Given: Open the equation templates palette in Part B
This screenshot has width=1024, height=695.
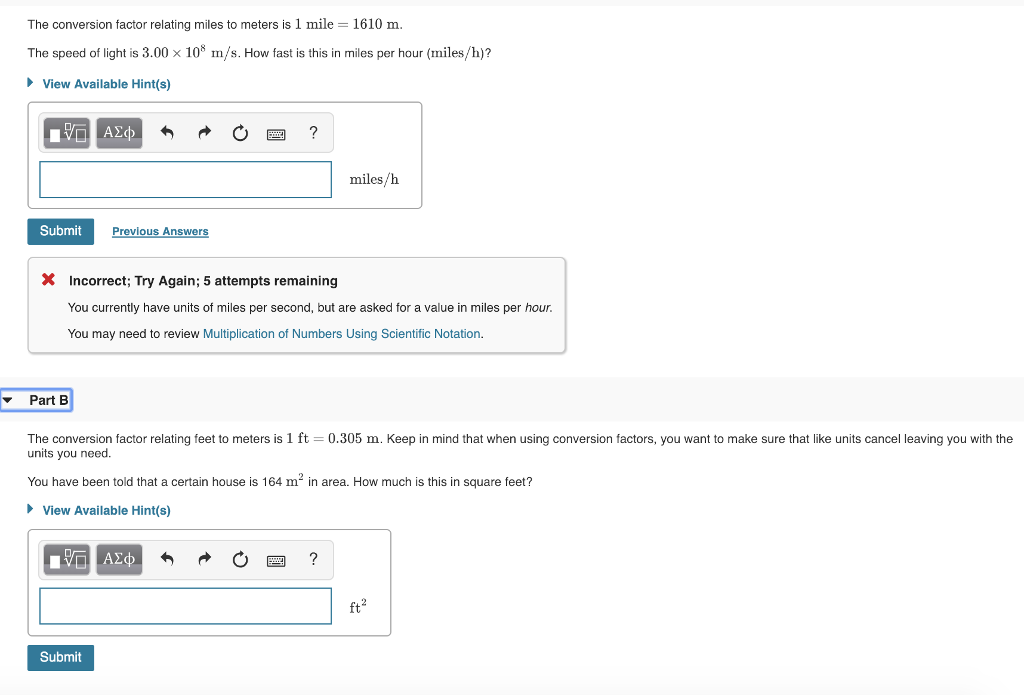Looking at the screenshot, I should coord(66,559).
